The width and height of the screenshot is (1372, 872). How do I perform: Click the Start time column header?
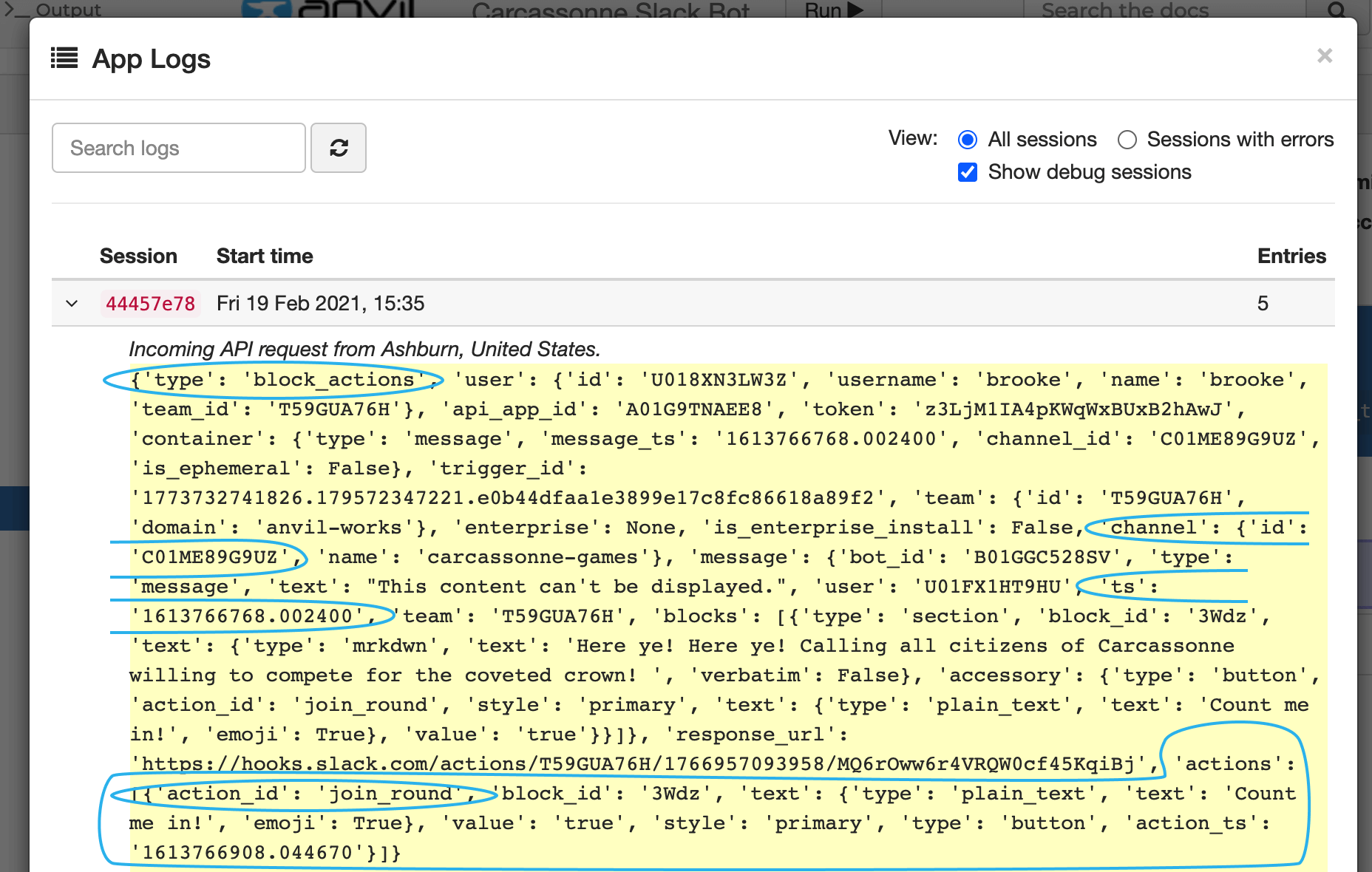(265, 256)
